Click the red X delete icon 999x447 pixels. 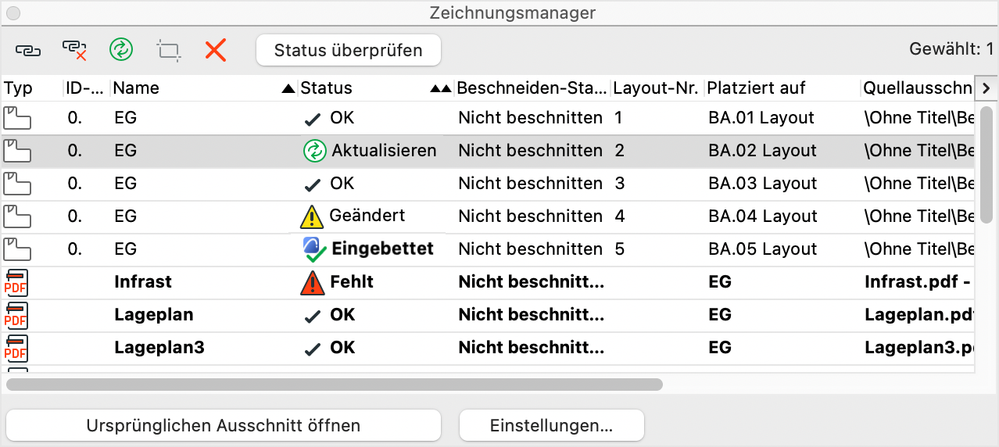[x=215, y=49]
